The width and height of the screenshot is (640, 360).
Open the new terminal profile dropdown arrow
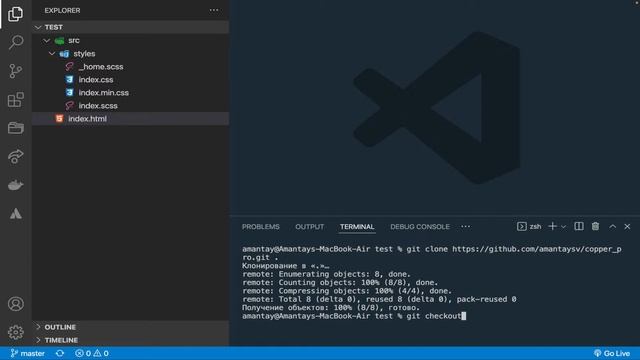[x=563, y=227]
